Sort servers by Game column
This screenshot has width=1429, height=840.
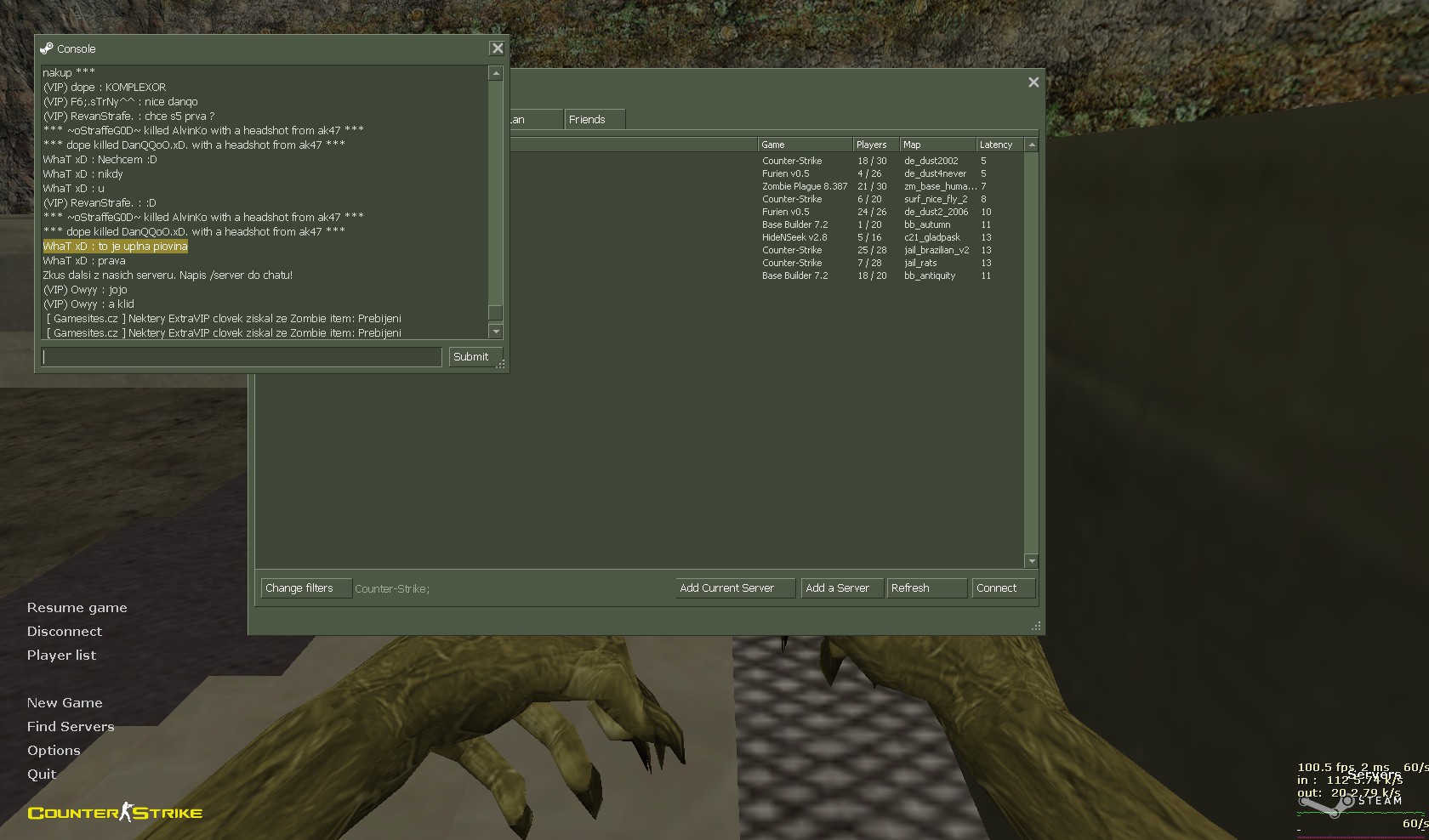805,145
